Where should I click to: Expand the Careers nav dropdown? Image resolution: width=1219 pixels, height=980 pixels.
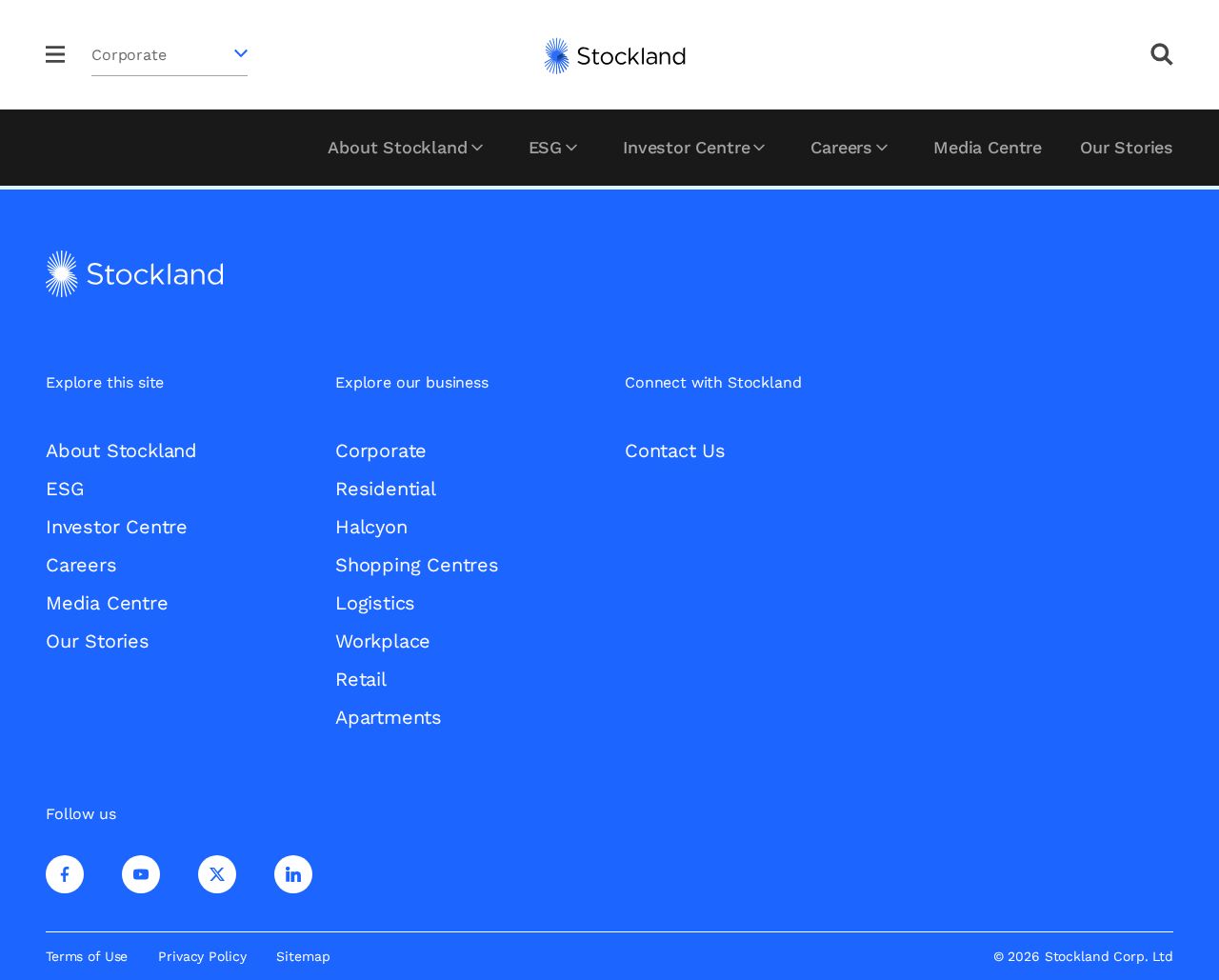pos(849,148)
